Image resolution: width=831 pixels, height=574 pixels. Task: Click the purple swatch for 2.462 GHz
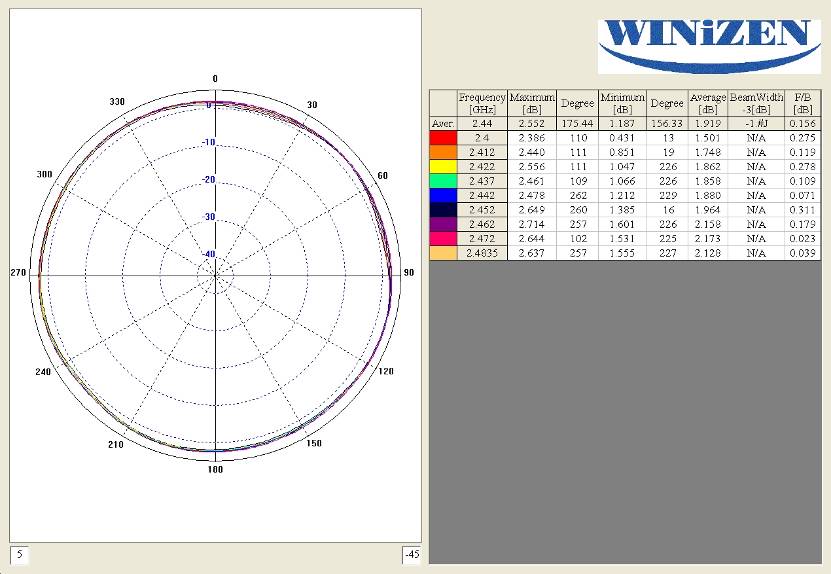[443, 224]
